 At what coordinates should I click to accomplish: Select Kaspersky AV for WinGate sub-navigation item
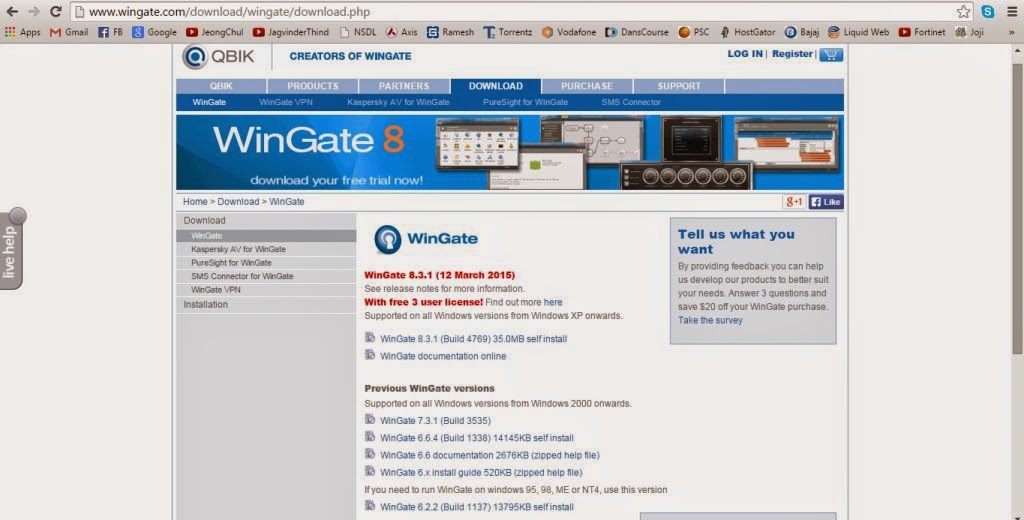398,103
